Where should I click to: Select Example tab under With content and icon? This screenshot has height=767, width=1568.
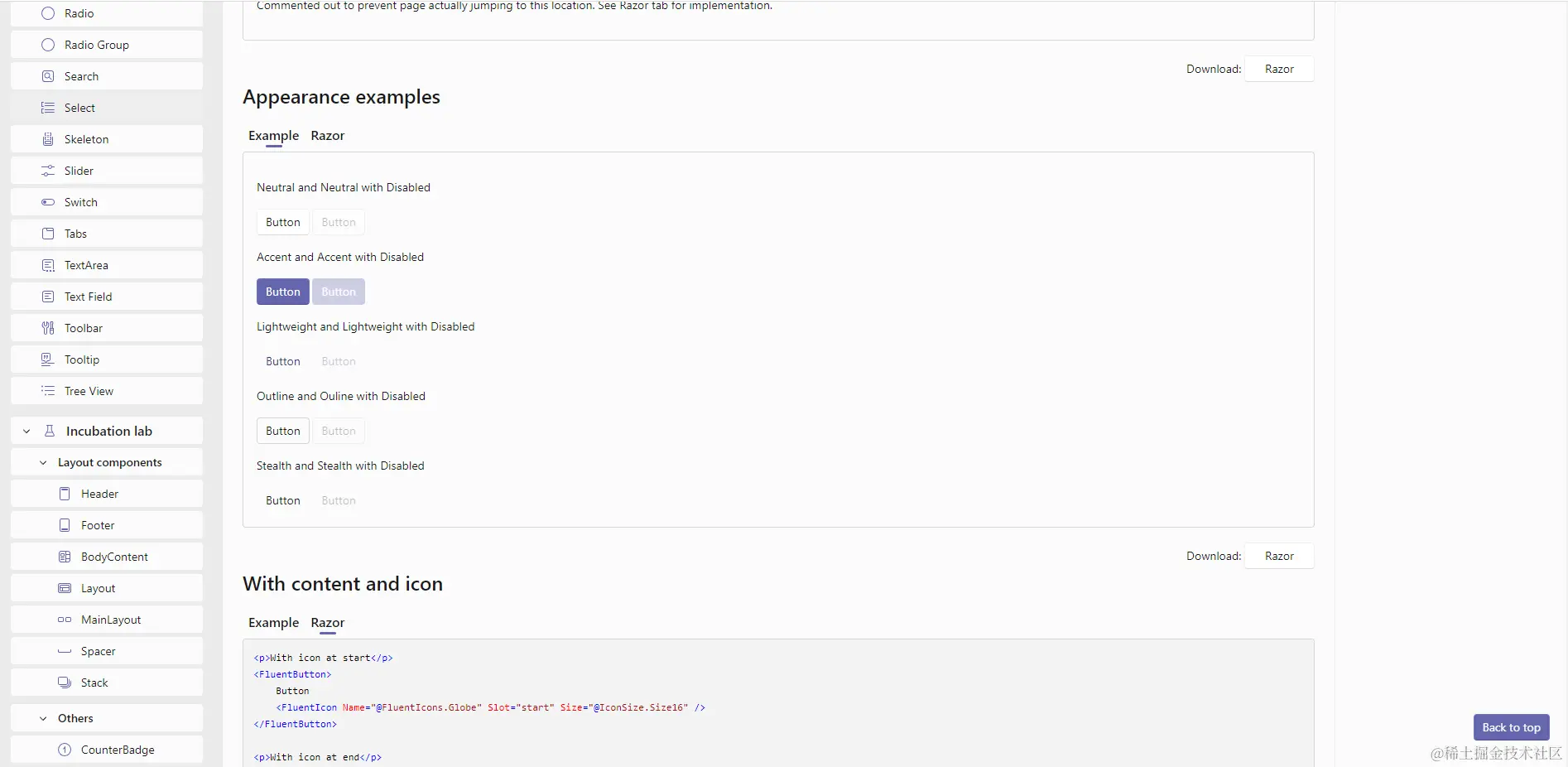pos(273,623)
